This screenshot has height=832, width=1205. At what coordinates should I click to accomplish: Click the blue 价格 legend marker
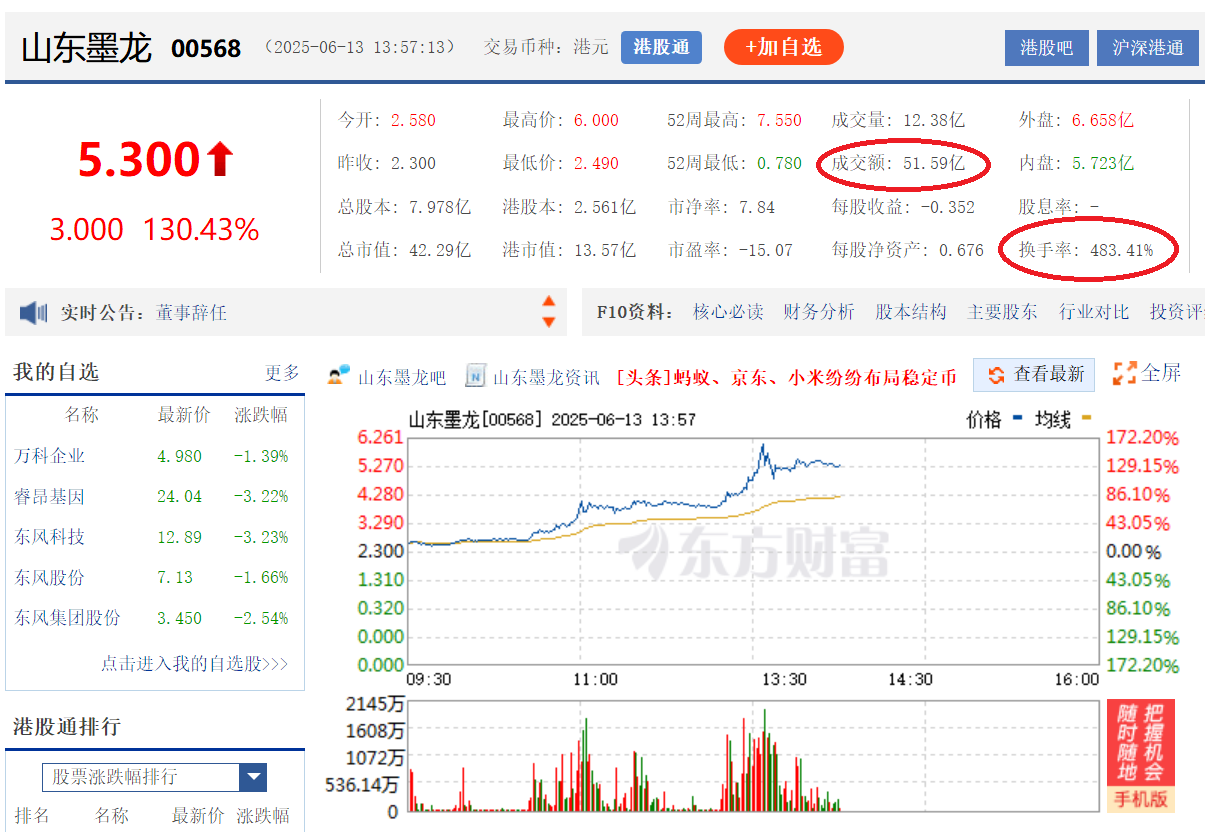coord(1017,418)
